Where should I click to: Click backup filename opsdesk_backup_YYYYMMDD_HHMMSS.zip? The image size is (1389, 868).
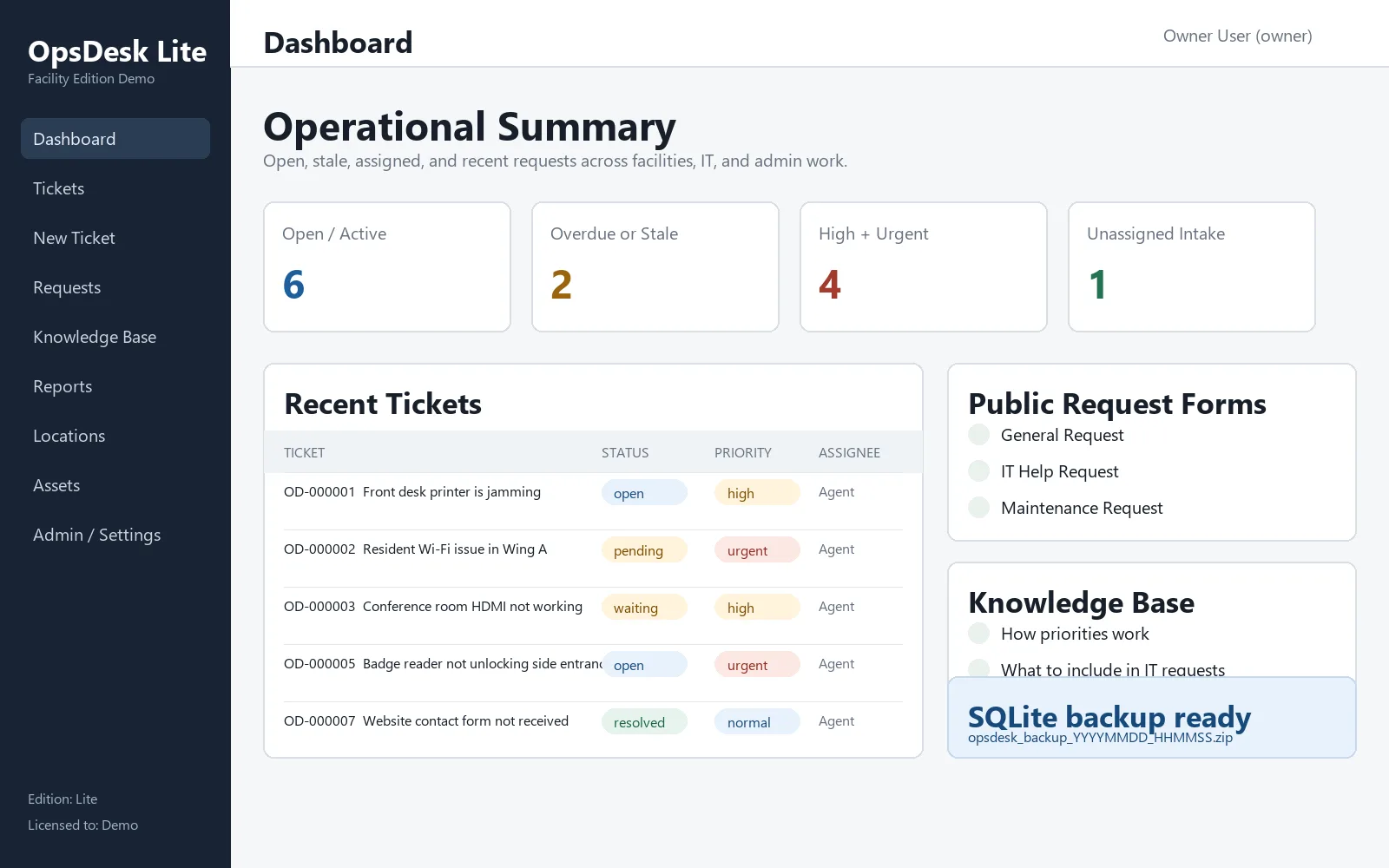click(1100, 738)
